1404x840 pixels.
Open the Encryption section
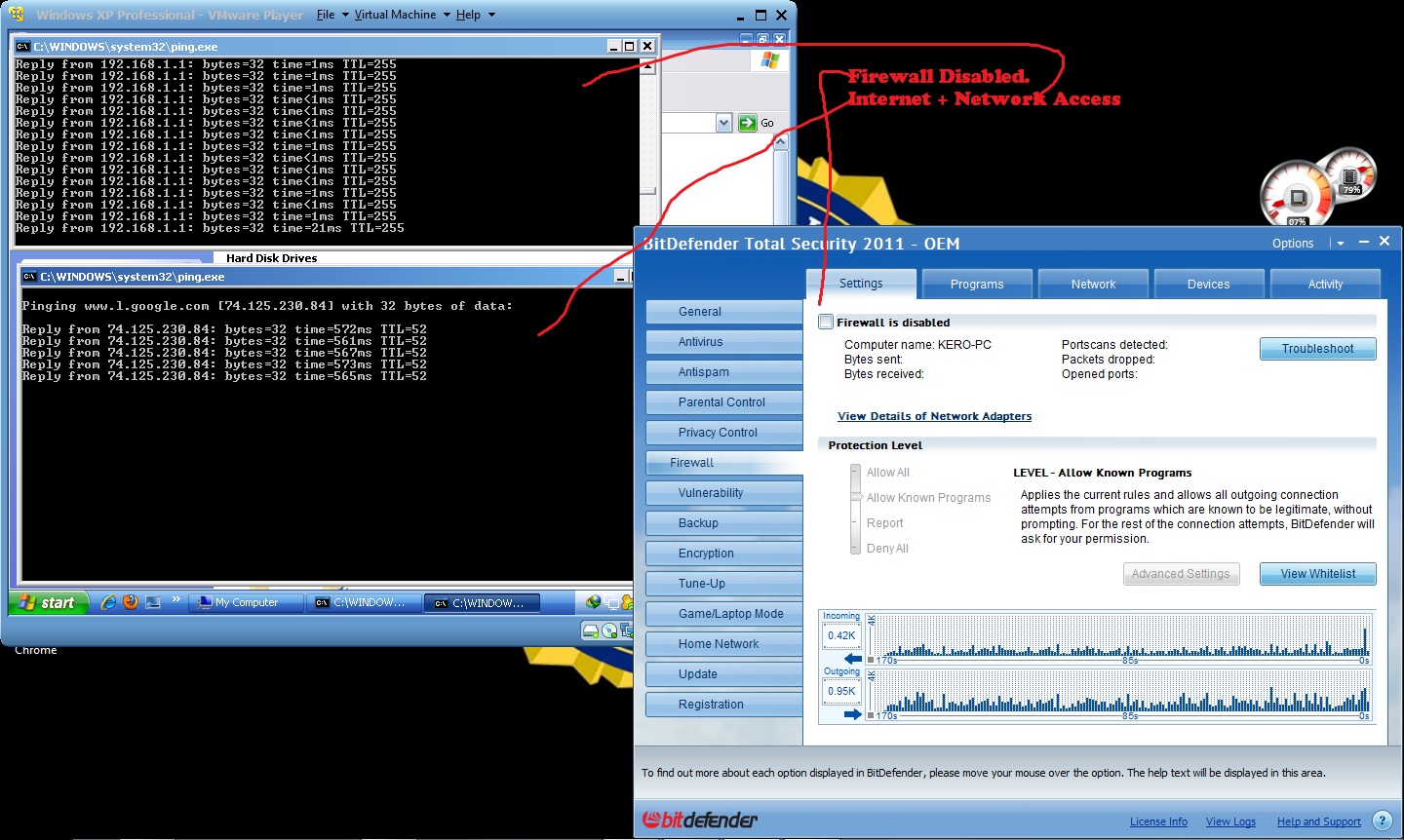[x=723, y=554]
